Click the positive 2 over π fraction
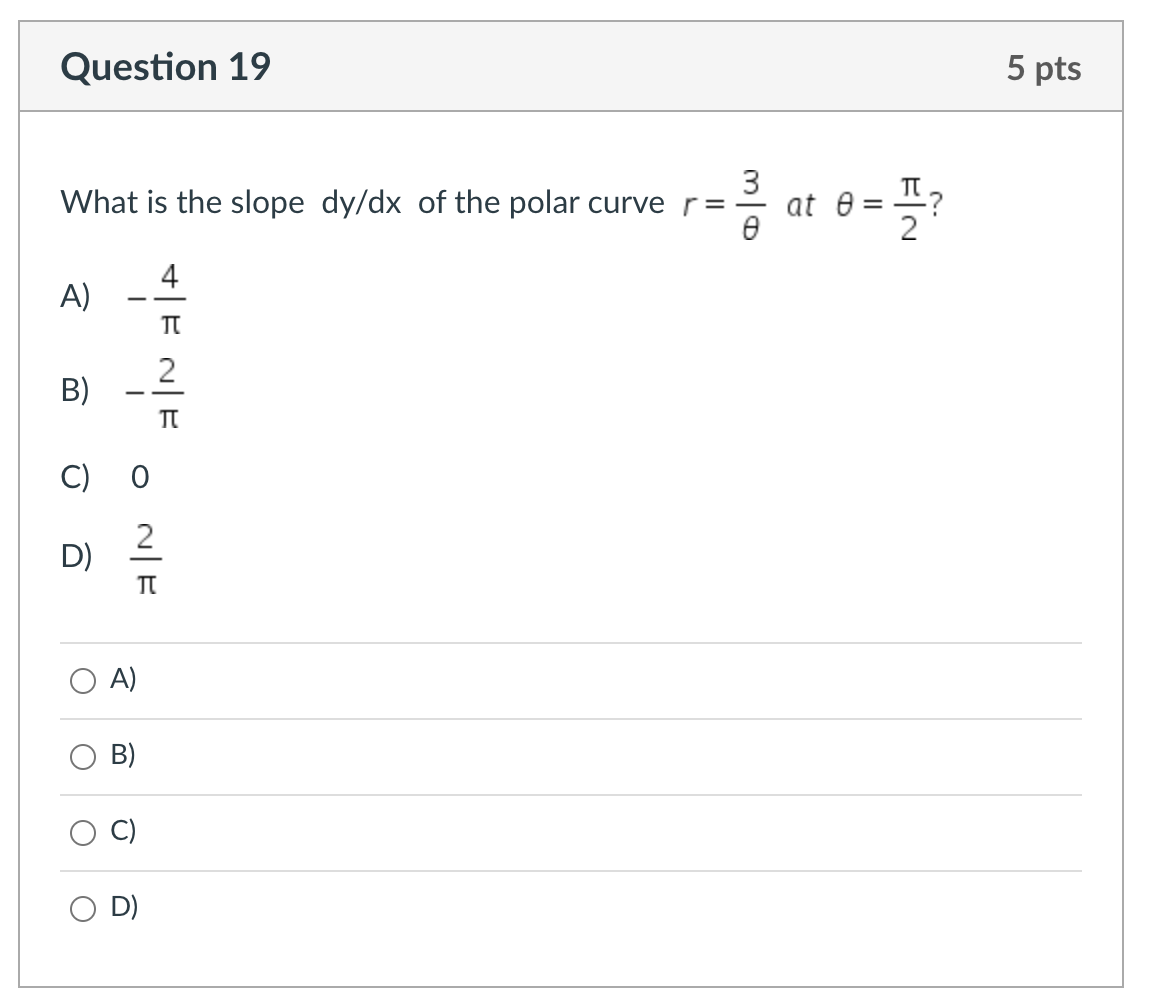 point(145,558)
